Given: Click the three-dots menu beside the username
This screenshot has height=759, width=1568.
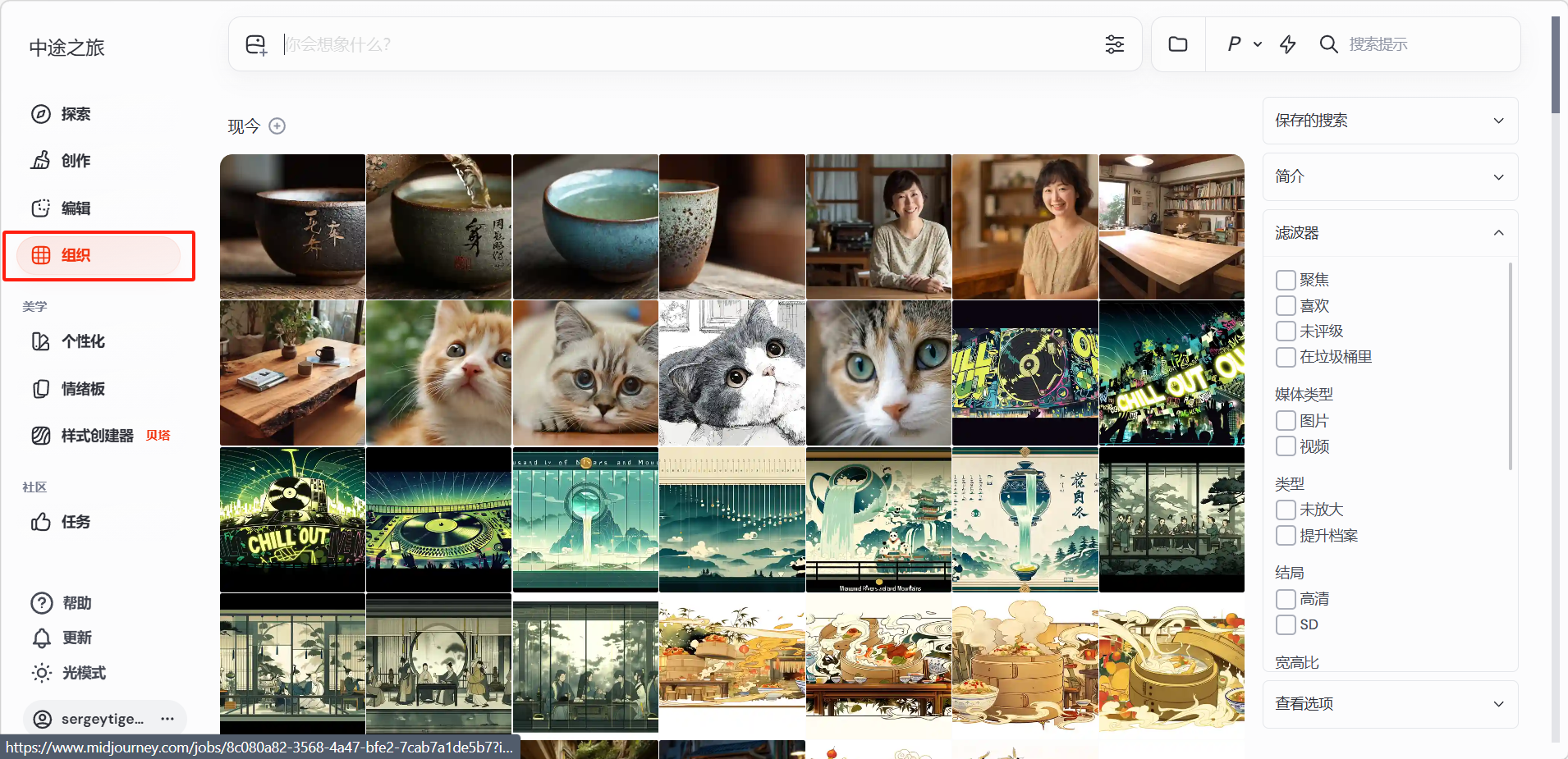Looking at the screenshot, I should (x=167, y=719).
